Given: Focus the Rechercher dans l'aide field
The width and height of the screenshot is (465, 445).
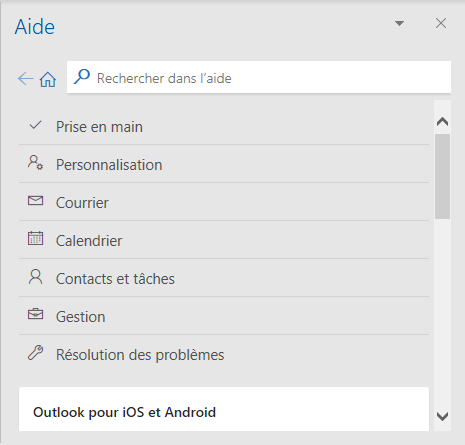Looking at the screenshot, I should [259, 77].
